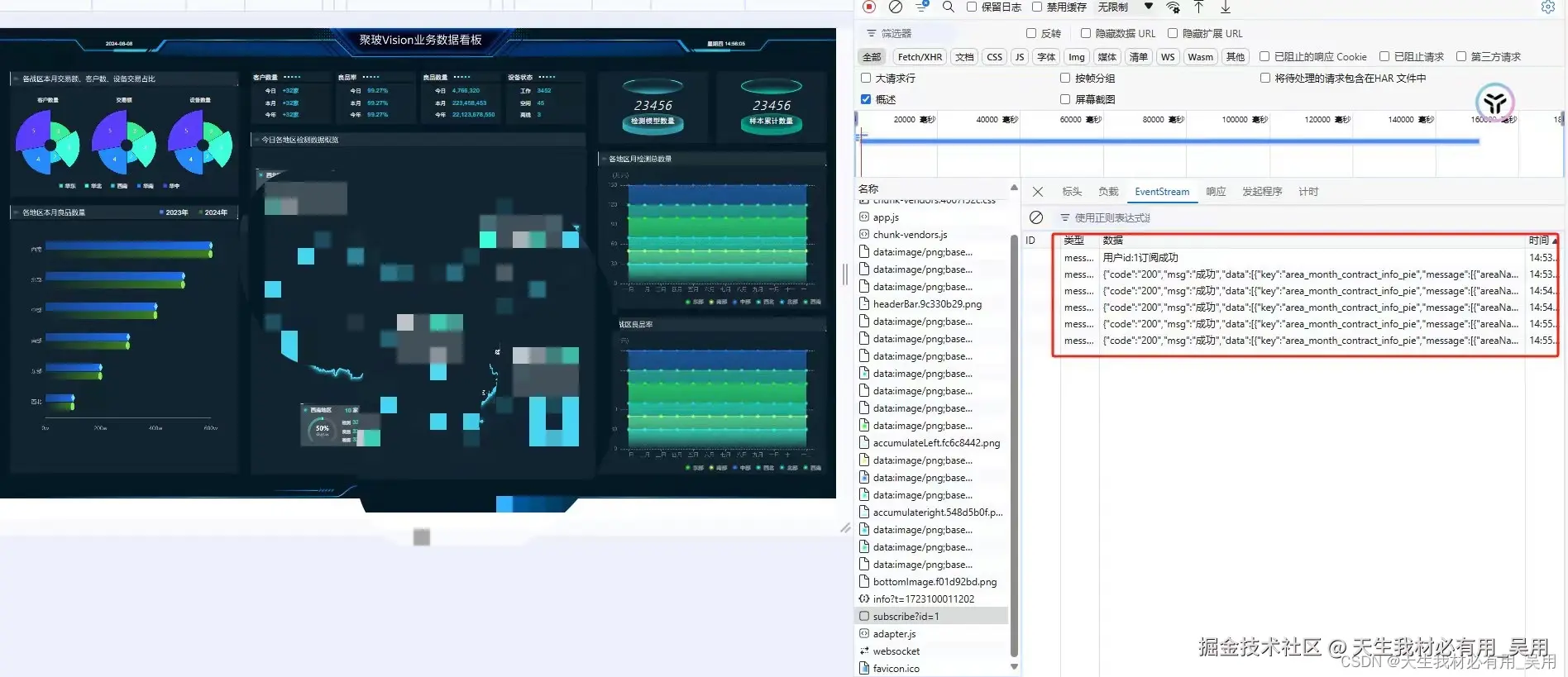Toggle the network filter funnel icon

point(922,7)
